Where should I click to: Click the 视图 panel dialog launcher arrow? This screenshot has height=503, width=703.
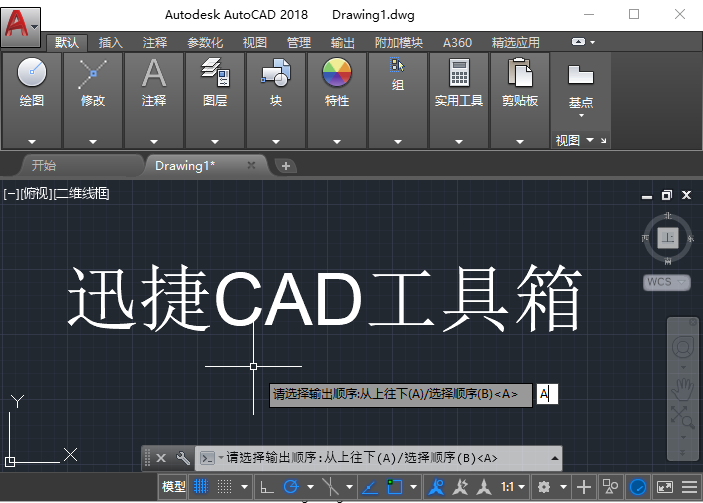[603, 141]
